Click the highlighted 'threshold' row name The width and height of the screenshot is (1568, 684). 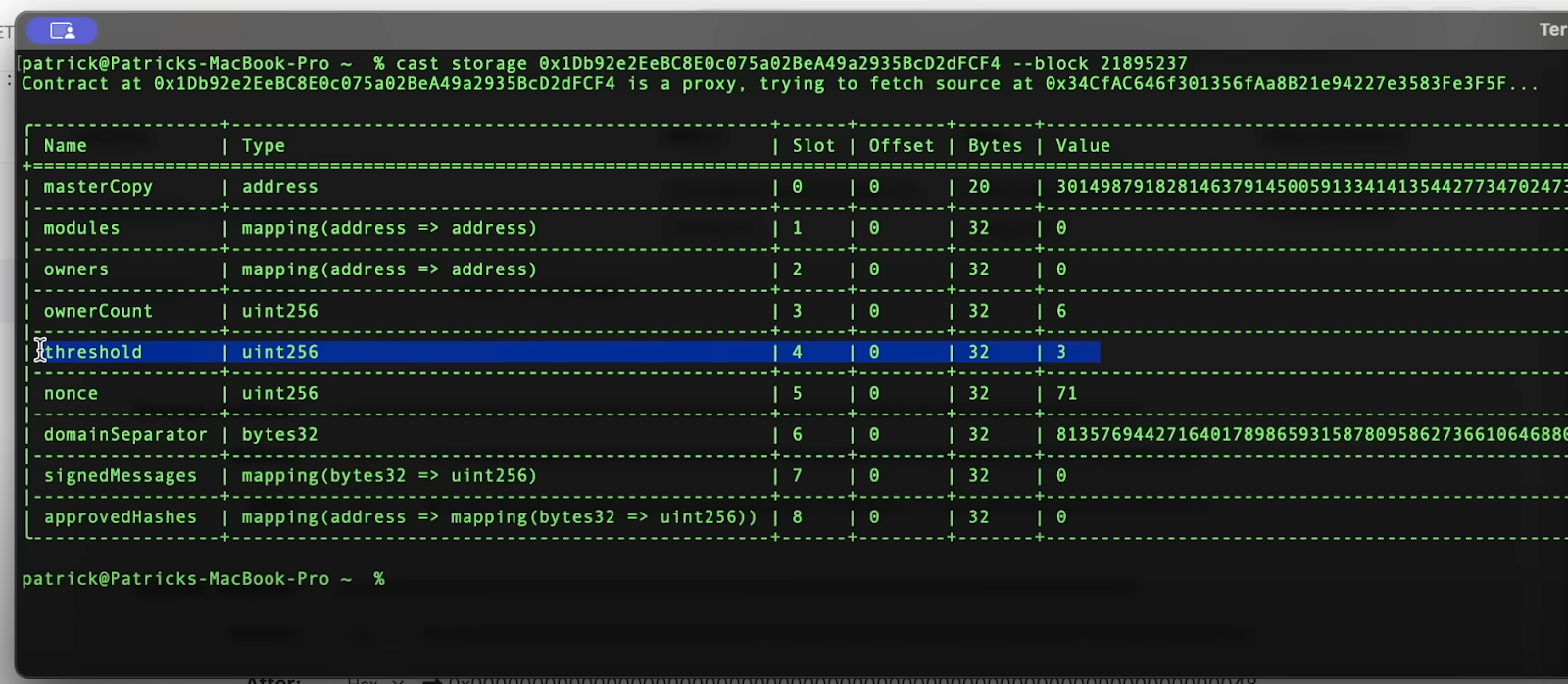93,352
